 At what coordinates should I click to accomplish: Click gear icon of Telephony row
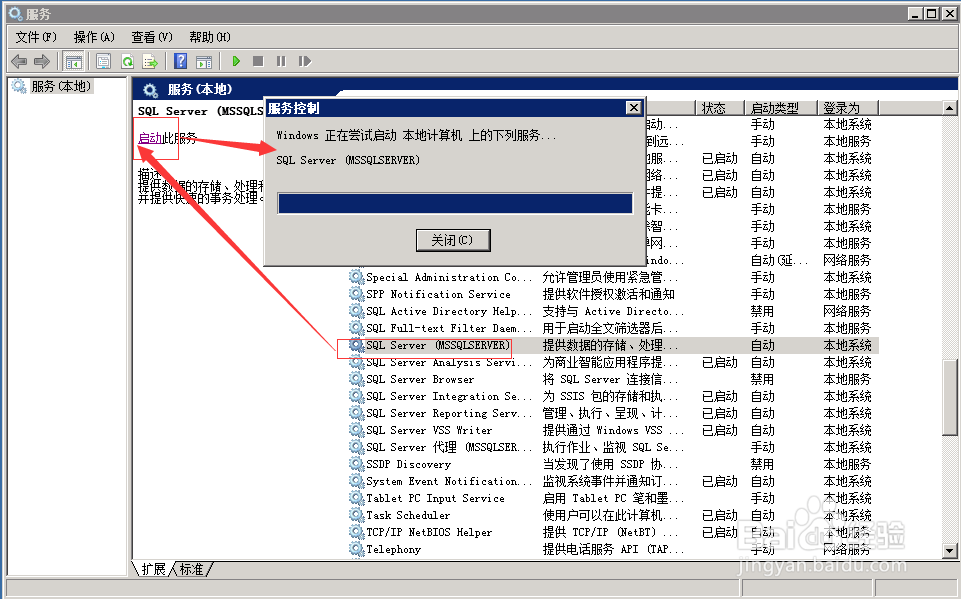point(356,549)
